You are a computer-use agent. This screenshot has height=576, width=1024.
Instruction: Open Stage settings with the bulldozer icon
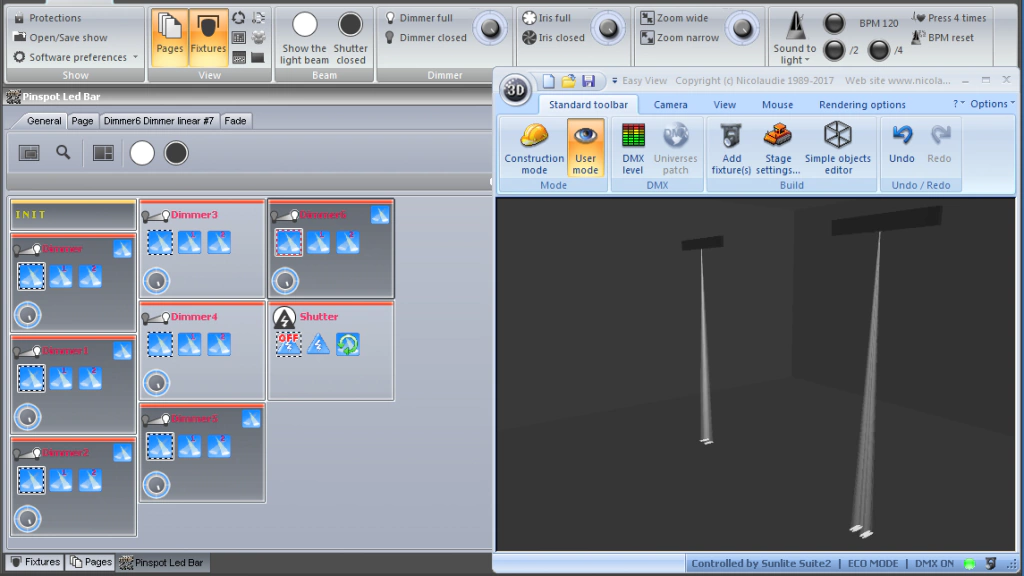777,148
